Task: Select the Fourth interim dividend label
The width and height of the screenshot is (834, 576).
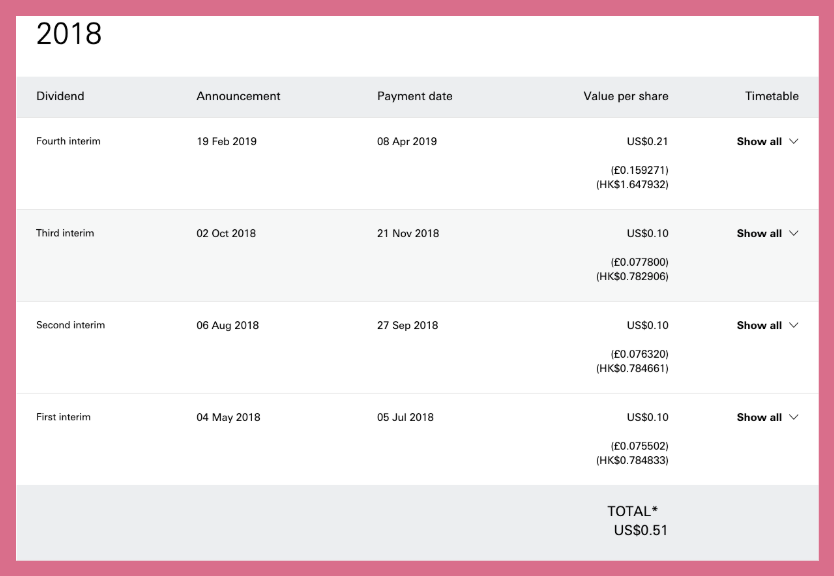Action: (68, 141)
